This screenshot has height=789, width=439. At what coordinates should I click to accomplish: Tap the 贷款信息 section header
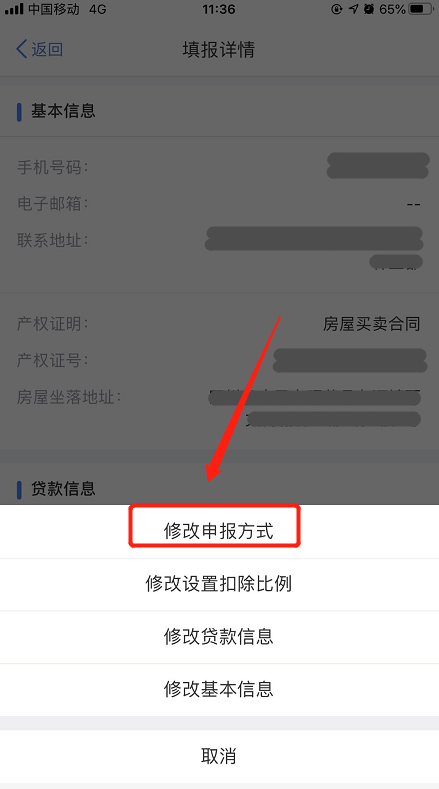point(63,489)
